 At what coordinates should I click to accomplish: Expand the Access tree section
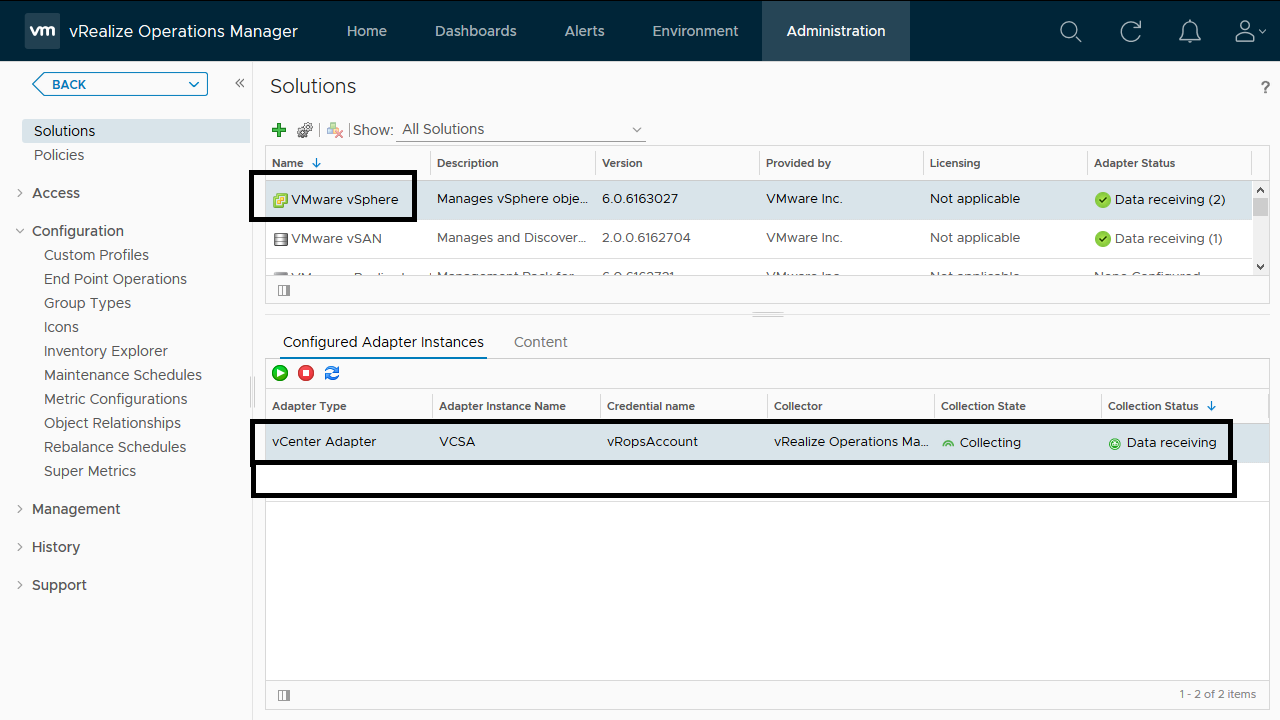click(20, 193)
